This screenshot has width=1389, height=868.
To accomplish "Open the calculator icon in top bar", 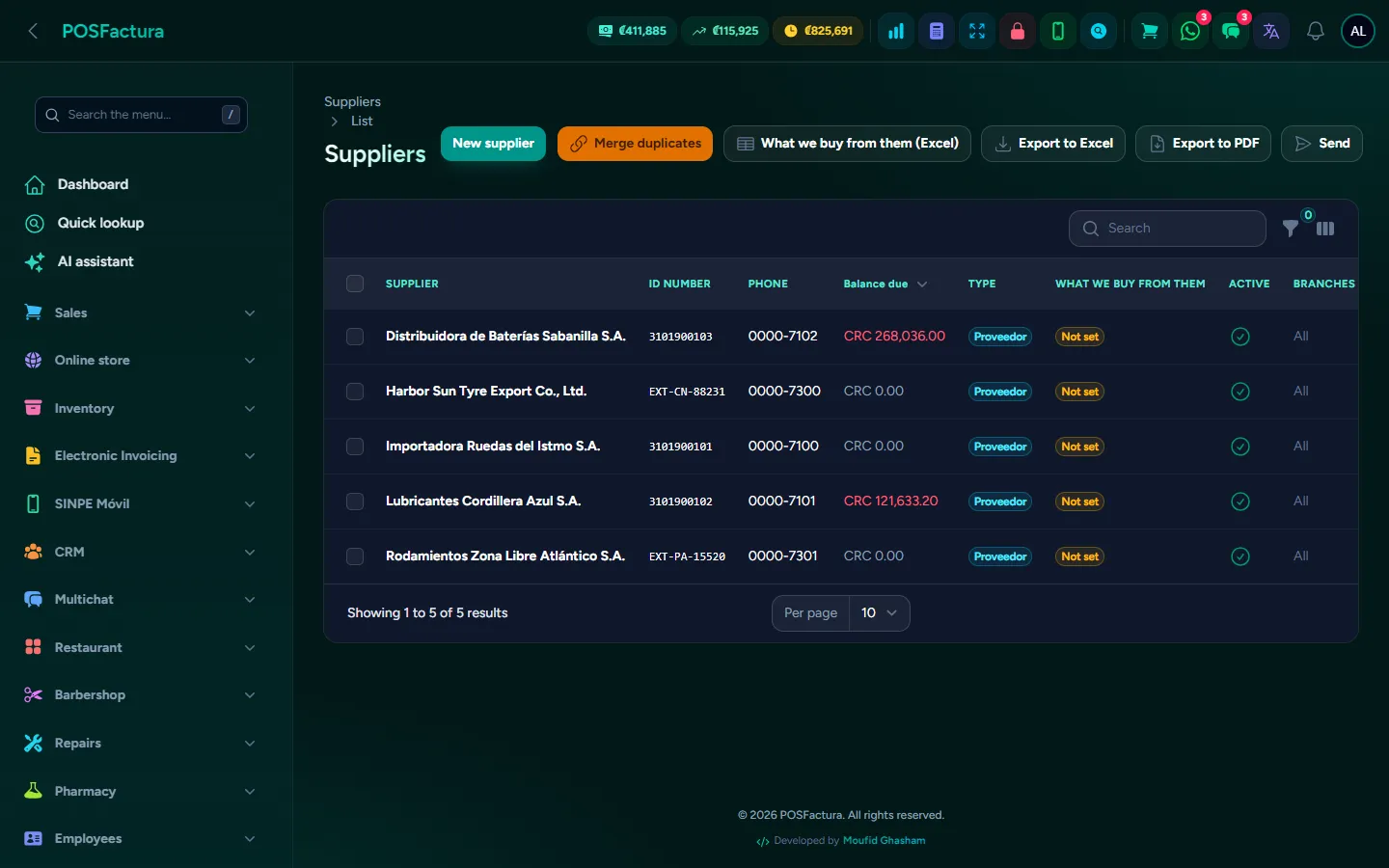I will [937, 31].
